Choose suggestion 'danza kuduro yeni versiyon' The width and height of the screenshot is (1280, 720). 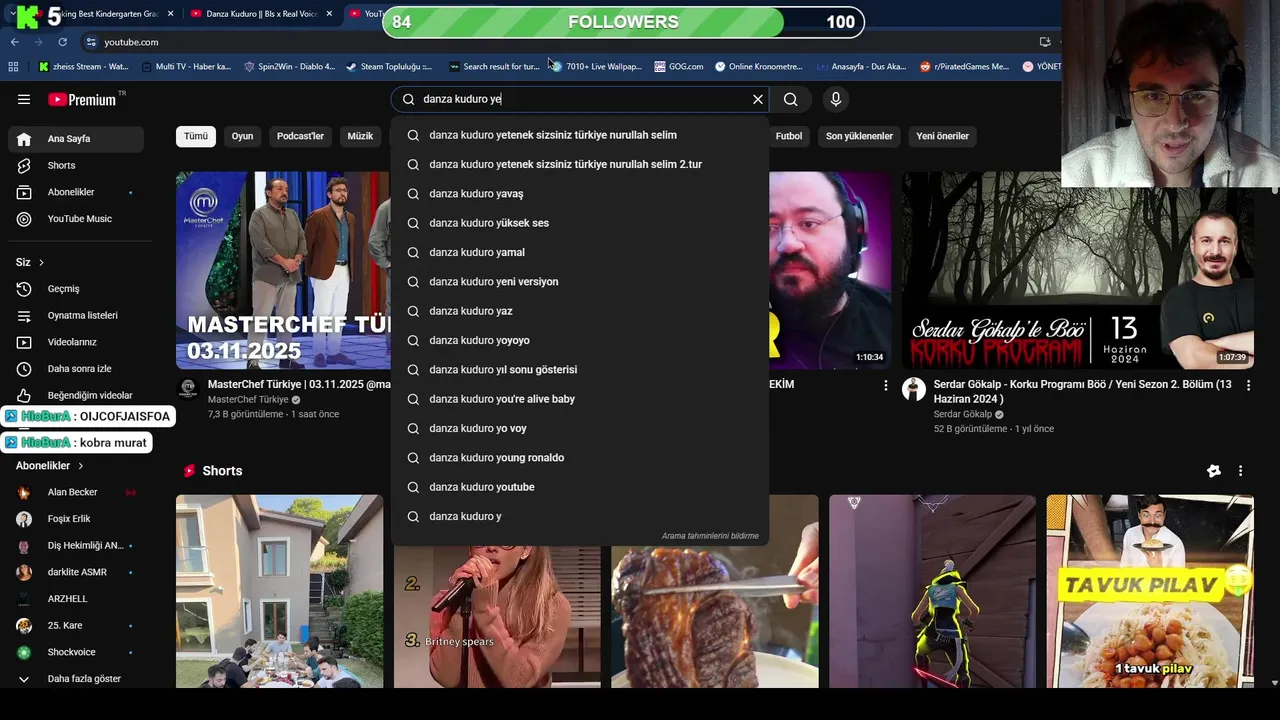tap(580, 282)
